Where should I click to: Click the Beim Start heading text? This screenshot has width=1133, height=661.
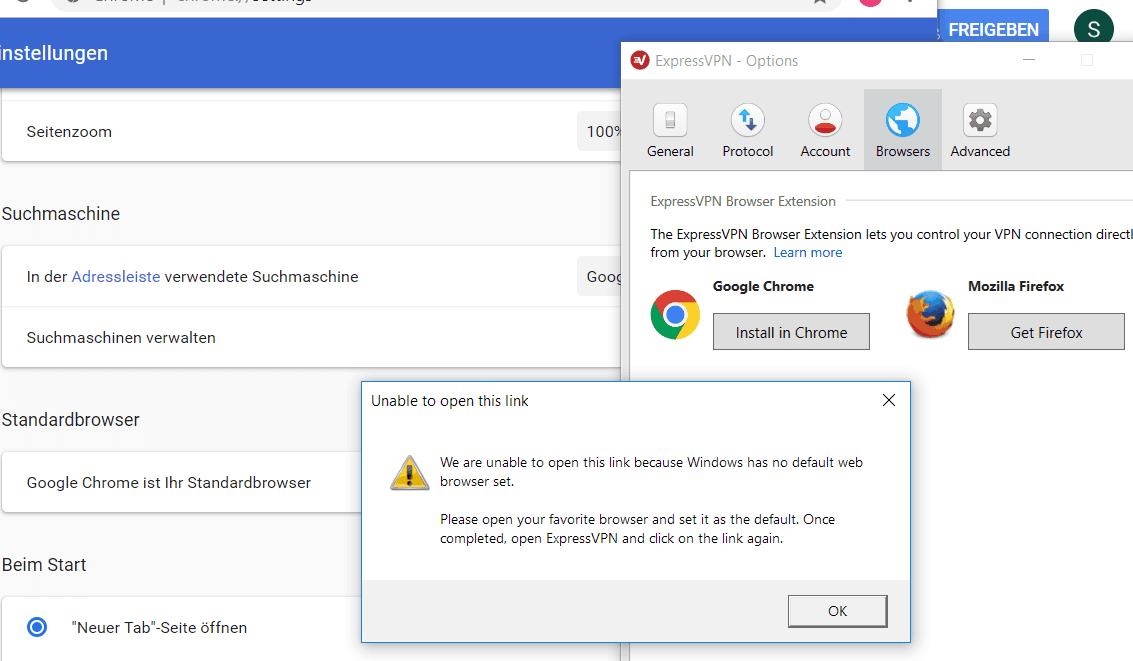pyautogui.click(x=43, y=565)
